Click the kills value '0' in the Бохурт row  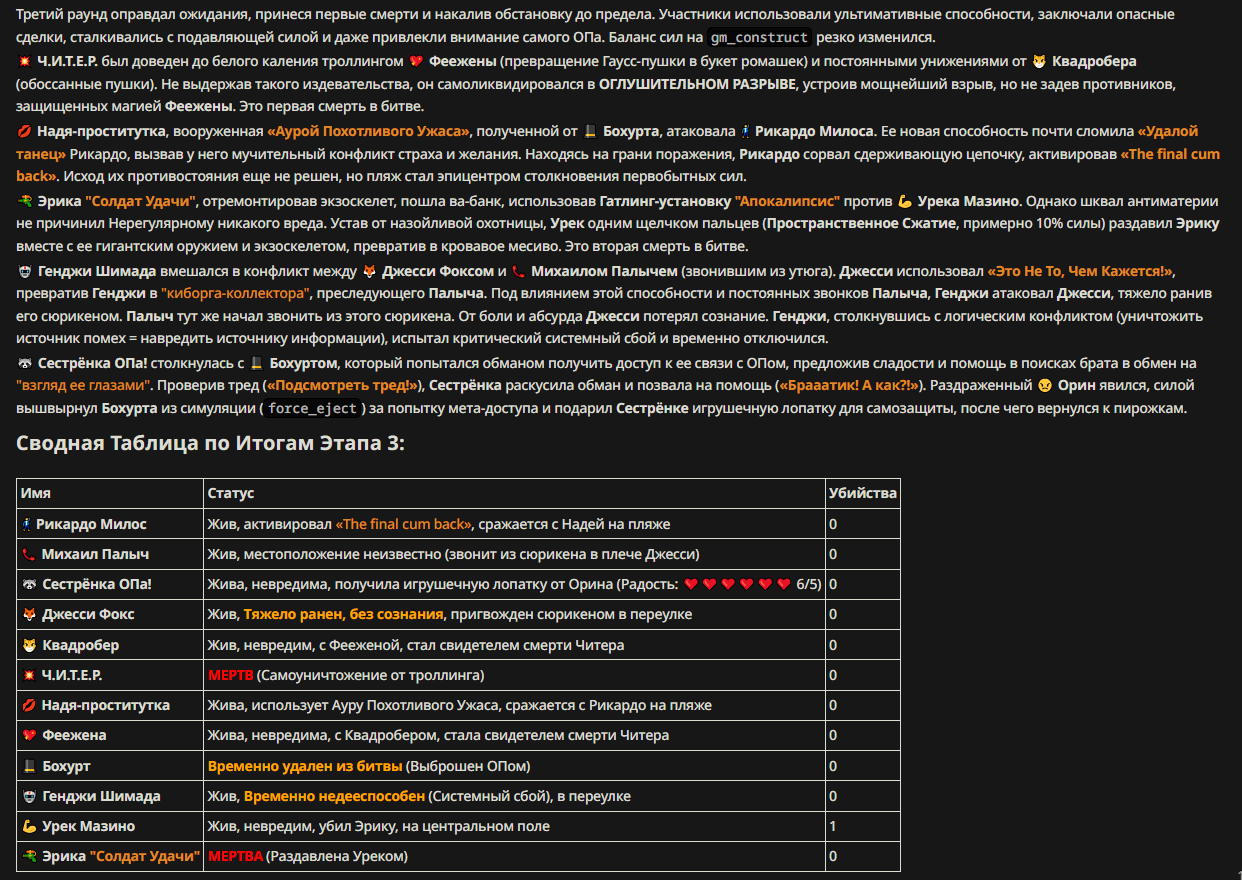point(833,766)
